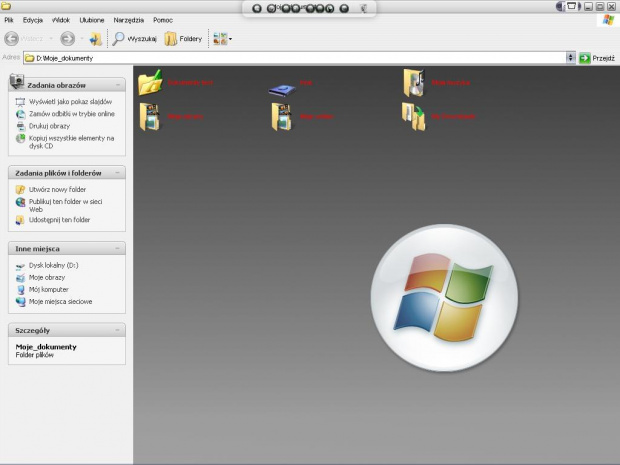
Task: Click the drive icon beside Dysk lokalny
Action: click(x=20, y=266)
